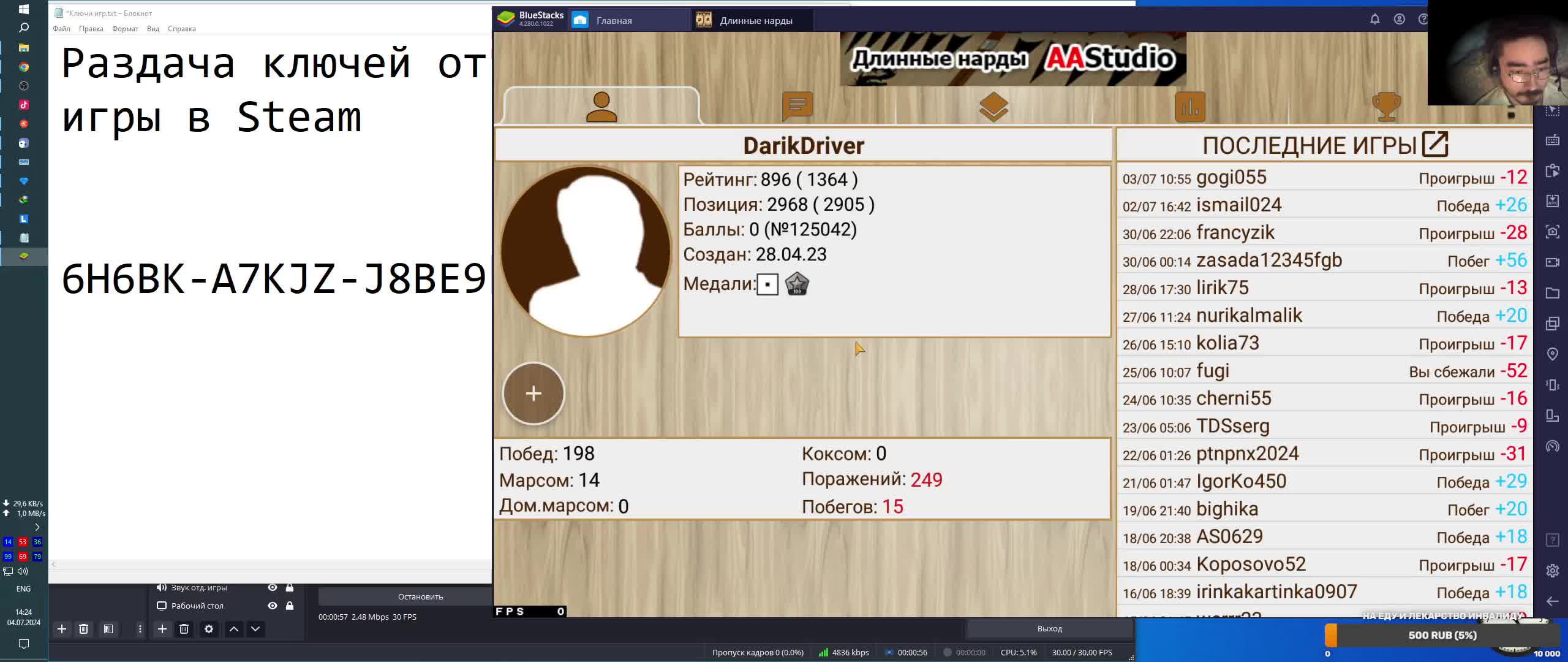Click the layers stack icon tab
The width and height of the screenshot is (1568, 662).
[993, 107]
